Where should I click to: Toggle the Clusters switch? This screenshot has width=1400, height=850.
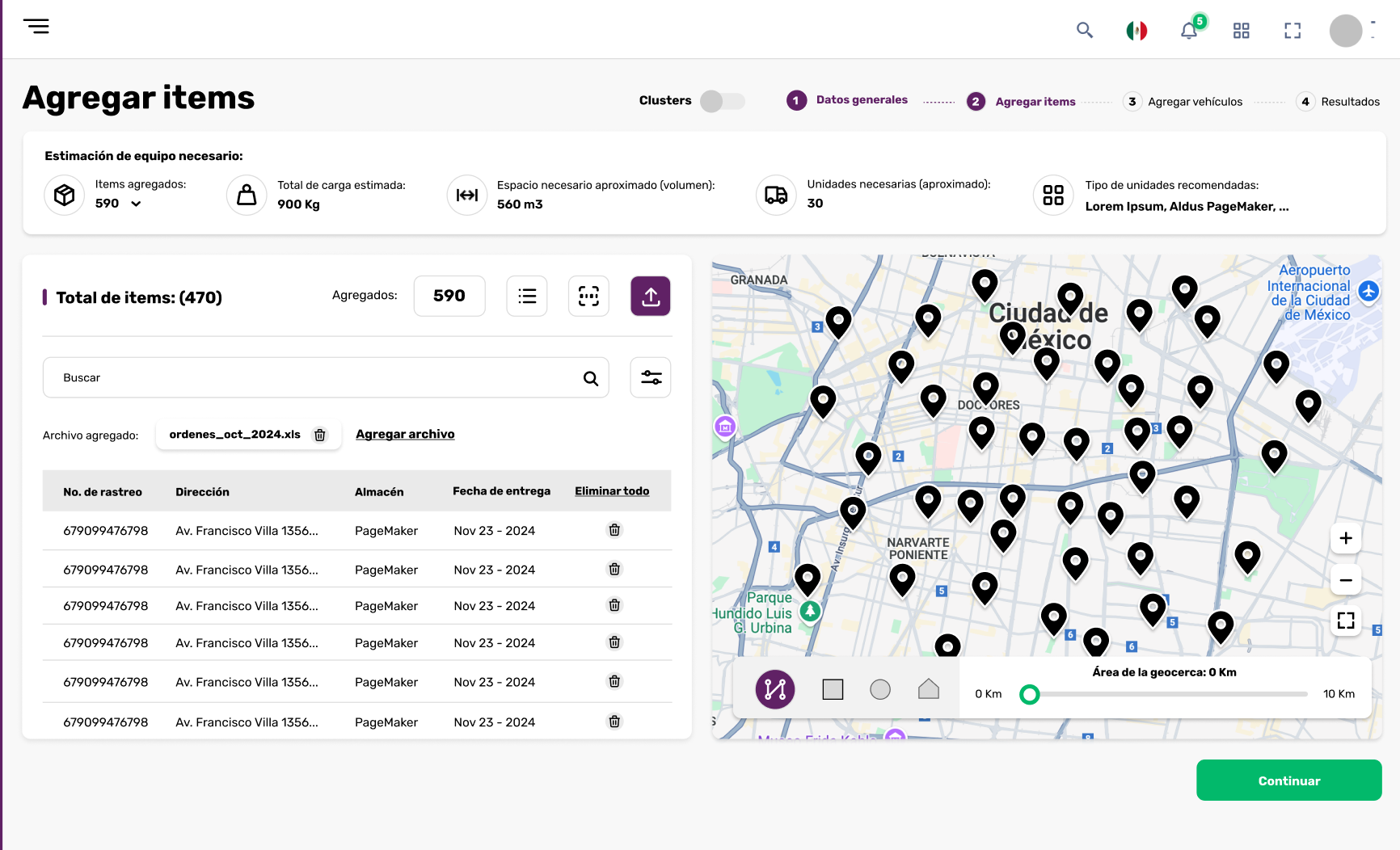click(x=722, y=101)
